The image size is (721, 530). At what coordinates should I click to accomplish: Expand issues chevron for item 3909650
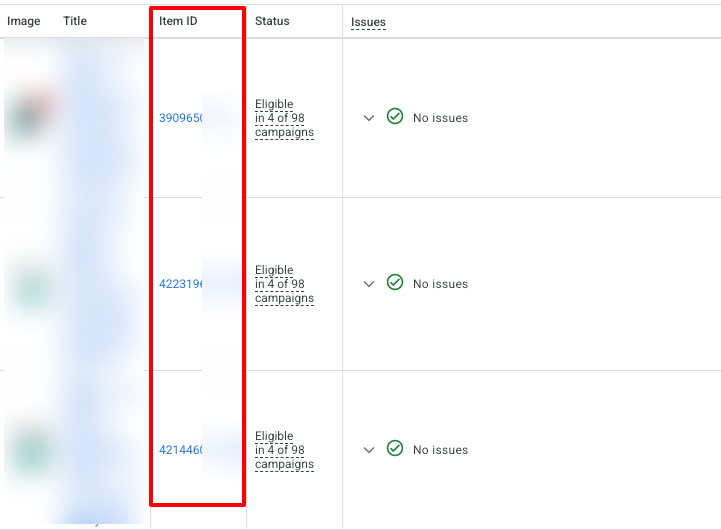click(369, 118)
